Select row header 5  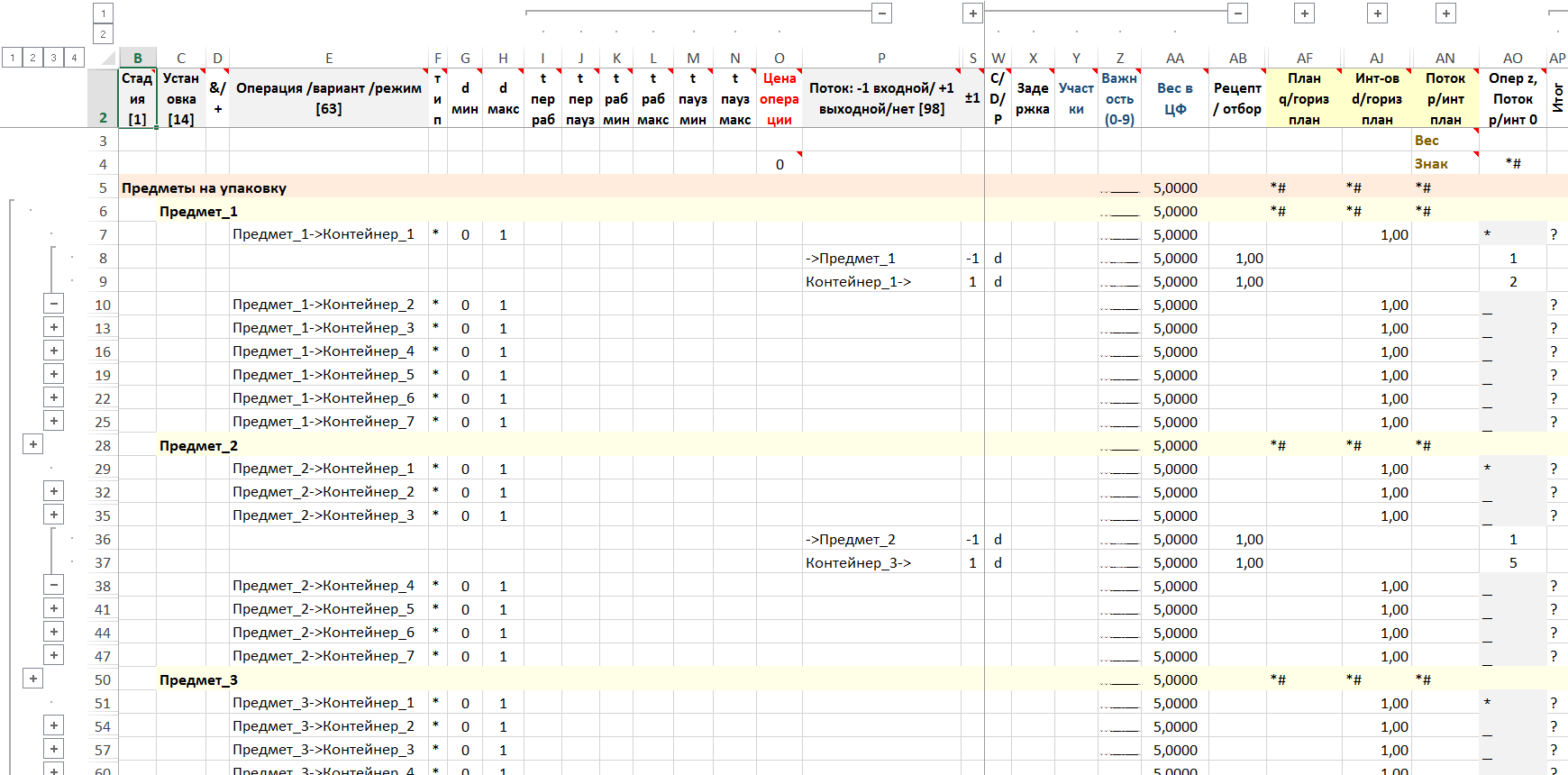coord(103,187)
